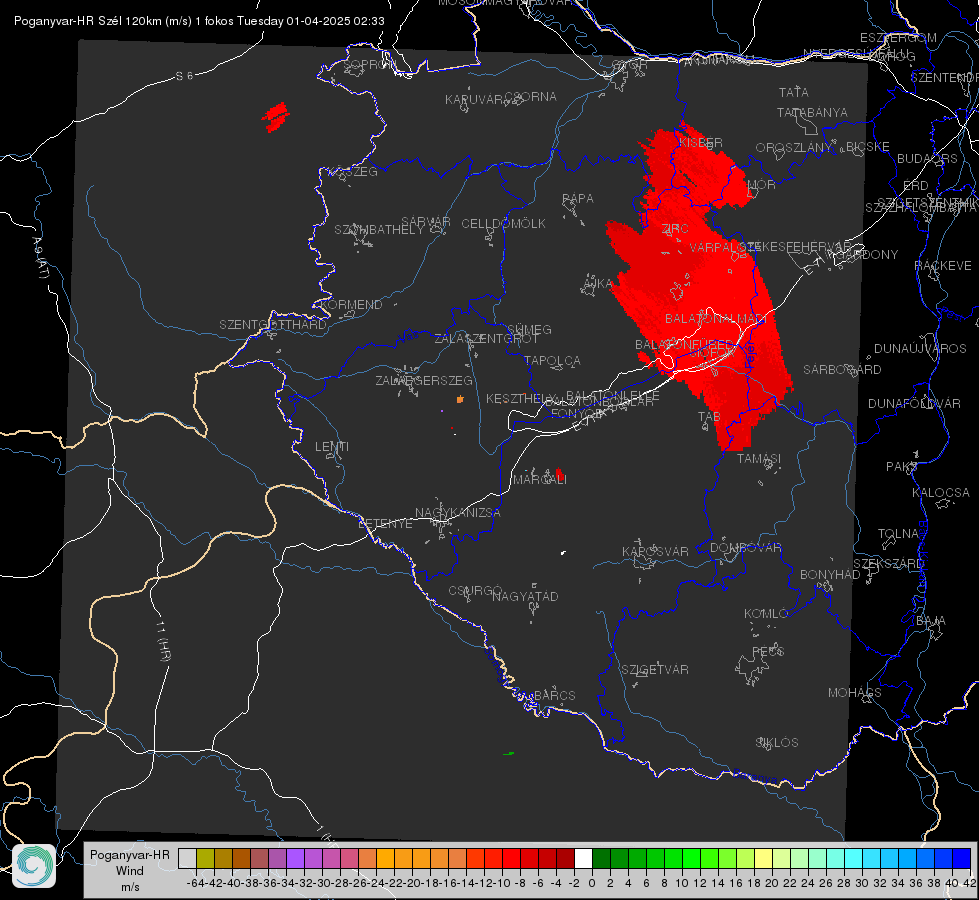
Task: Click the AJKA town label
Action: [598, 284]
